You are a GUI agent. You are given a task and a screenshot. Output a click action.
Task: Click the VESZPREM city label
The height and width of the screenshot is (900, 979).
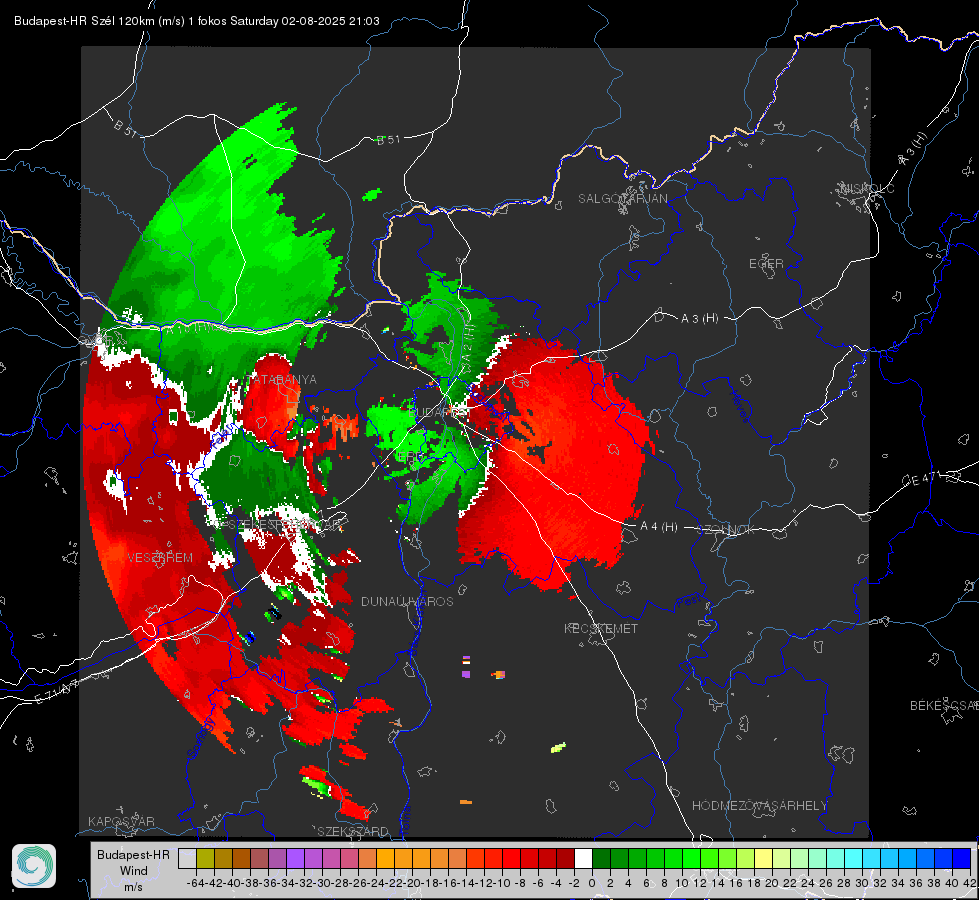[160, 558]
